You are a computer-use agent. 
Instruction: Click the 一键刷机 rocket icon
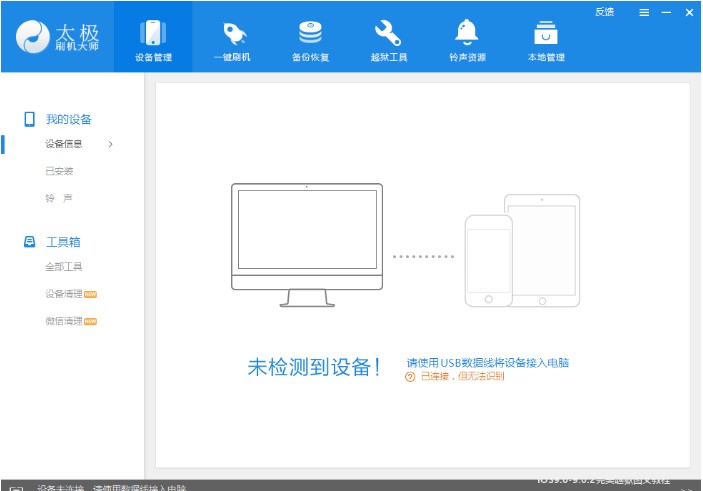[x=232, y=34]
